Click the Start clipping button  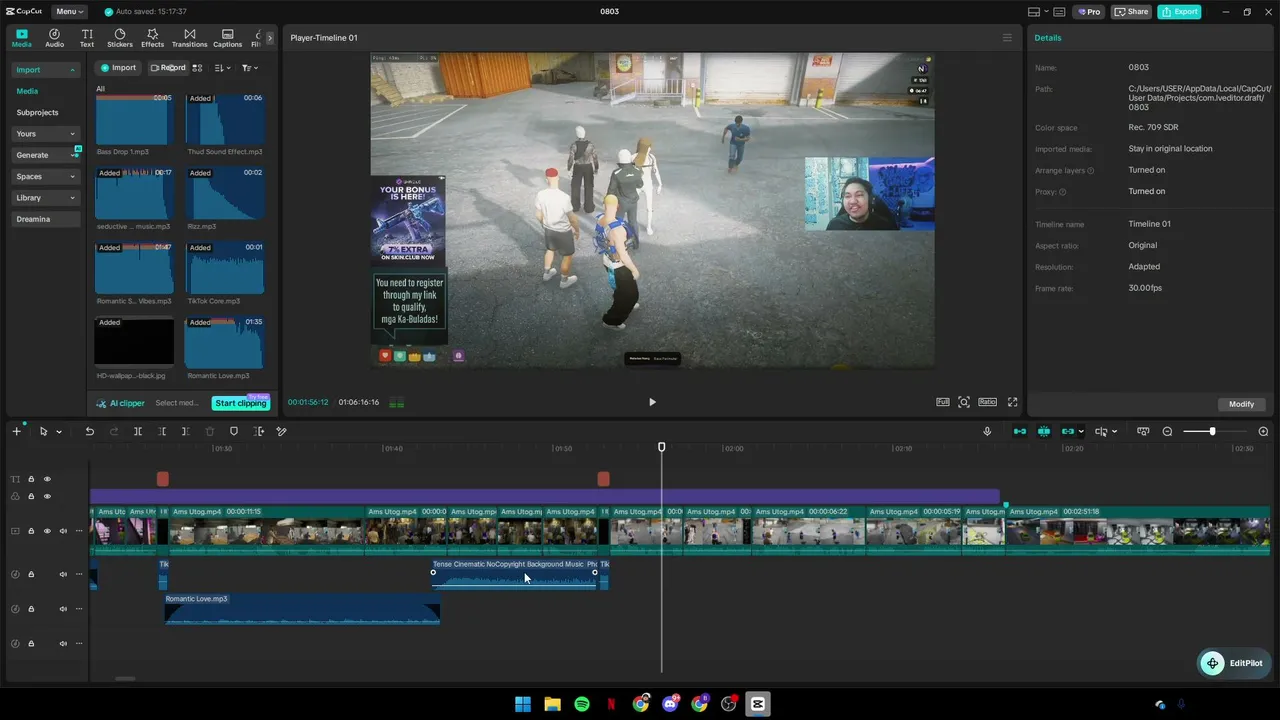tap(241, 403)
